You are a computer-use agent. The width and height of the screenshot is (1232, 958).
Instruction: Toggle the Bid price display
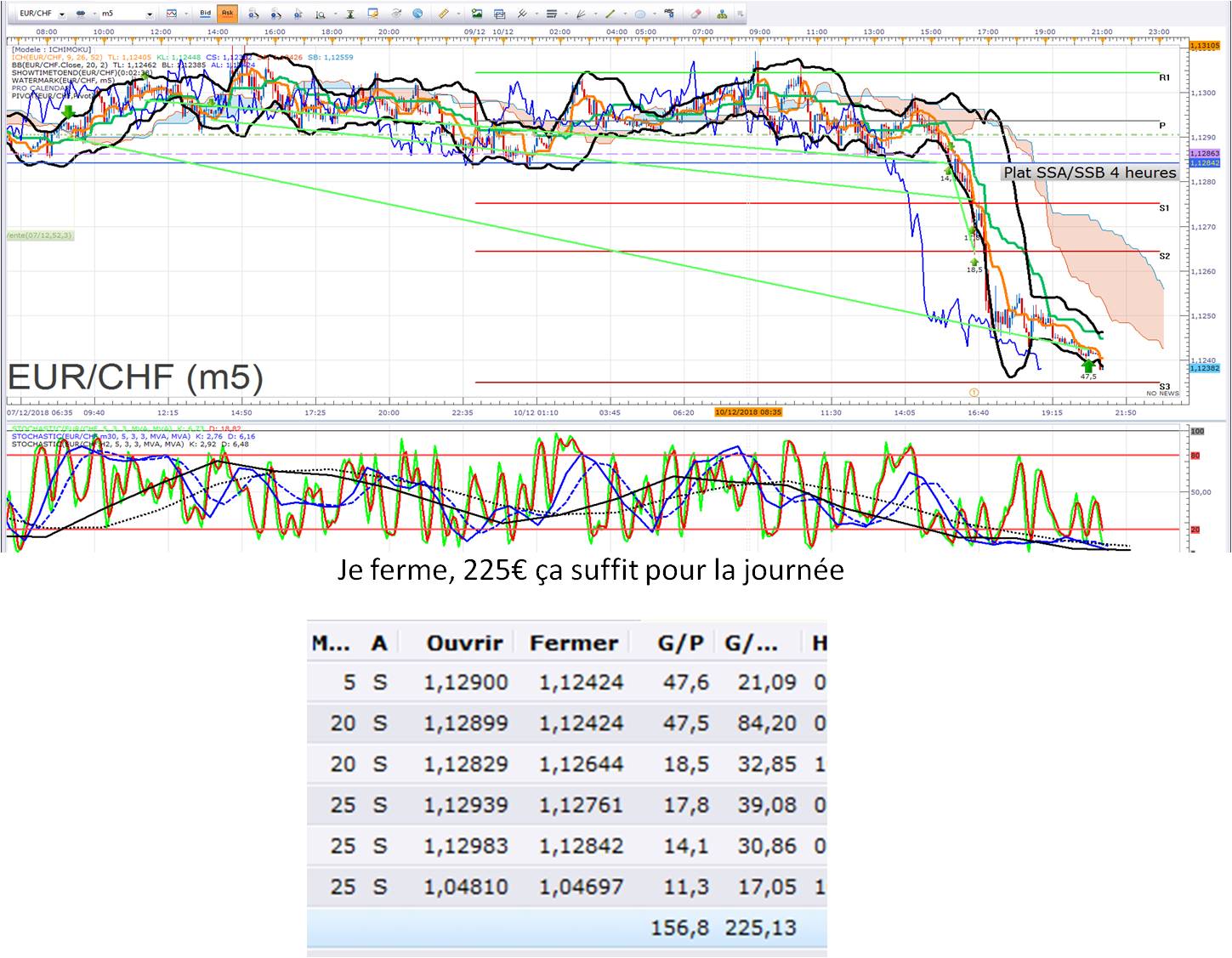[205, 14]
